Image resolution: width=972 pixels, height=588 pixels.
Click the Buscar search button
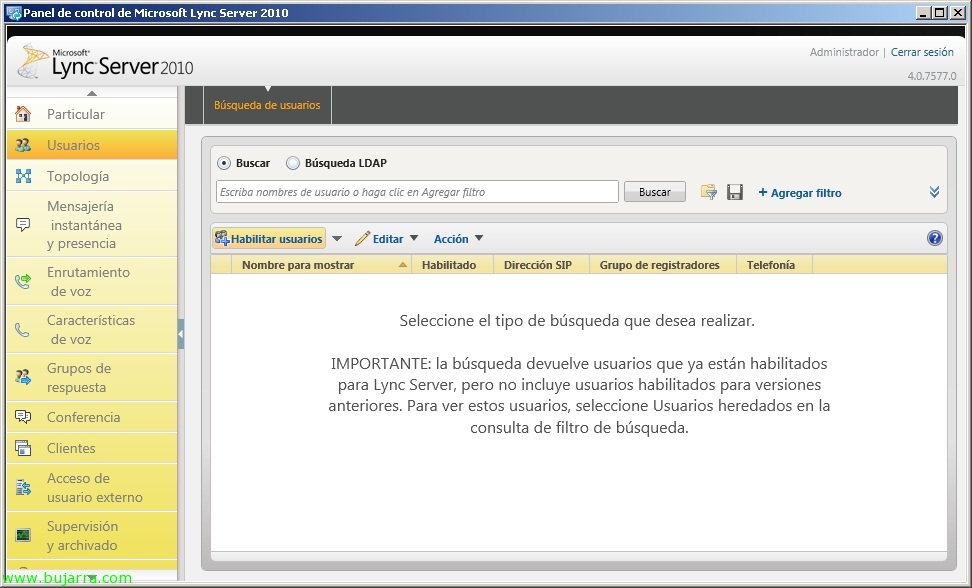(655, 192)
